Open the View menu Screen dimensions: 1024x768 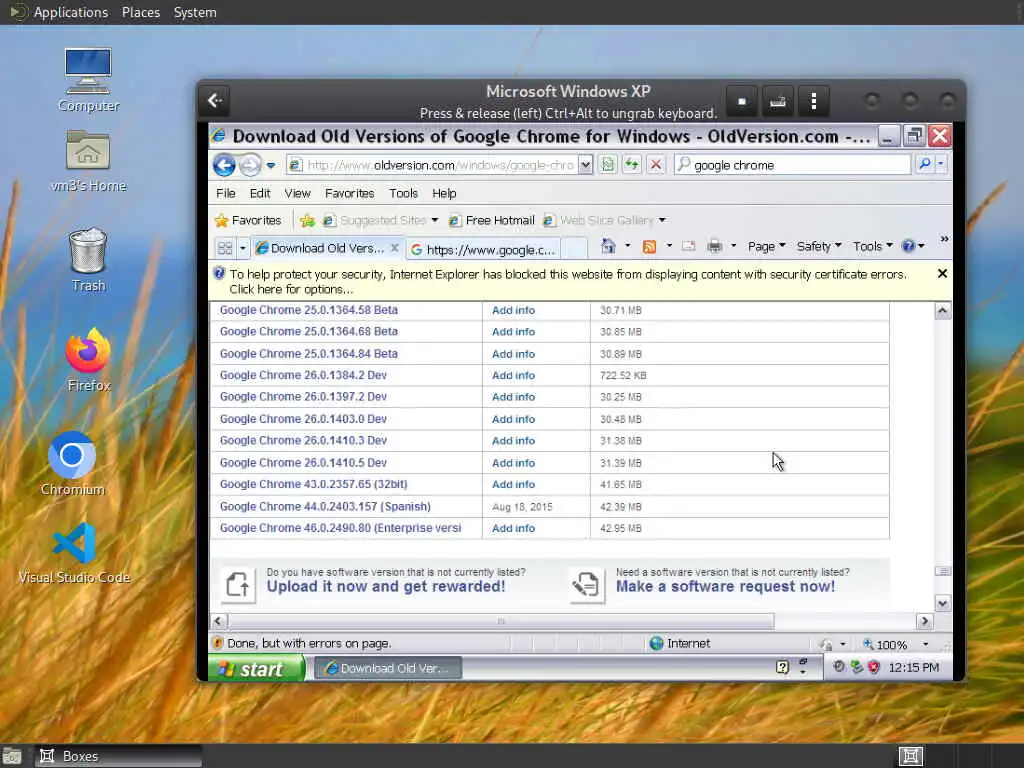297,193
